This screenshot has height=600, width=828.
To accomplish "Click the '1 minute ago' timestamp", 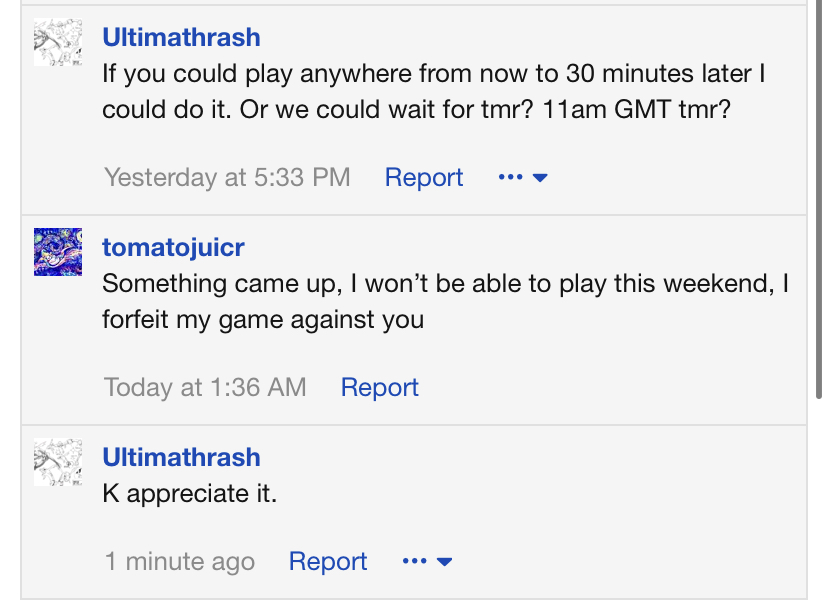I will coord(179,562).
